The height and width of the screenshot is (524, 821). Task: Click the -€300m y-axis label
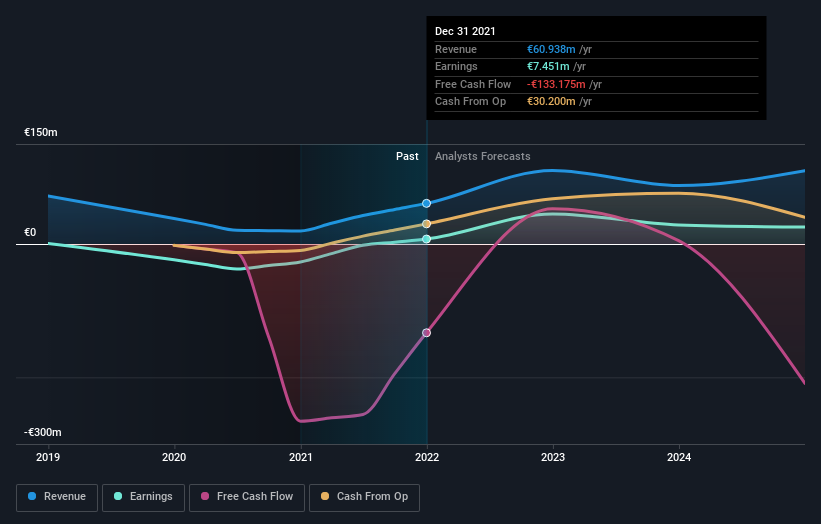(43, 432)
